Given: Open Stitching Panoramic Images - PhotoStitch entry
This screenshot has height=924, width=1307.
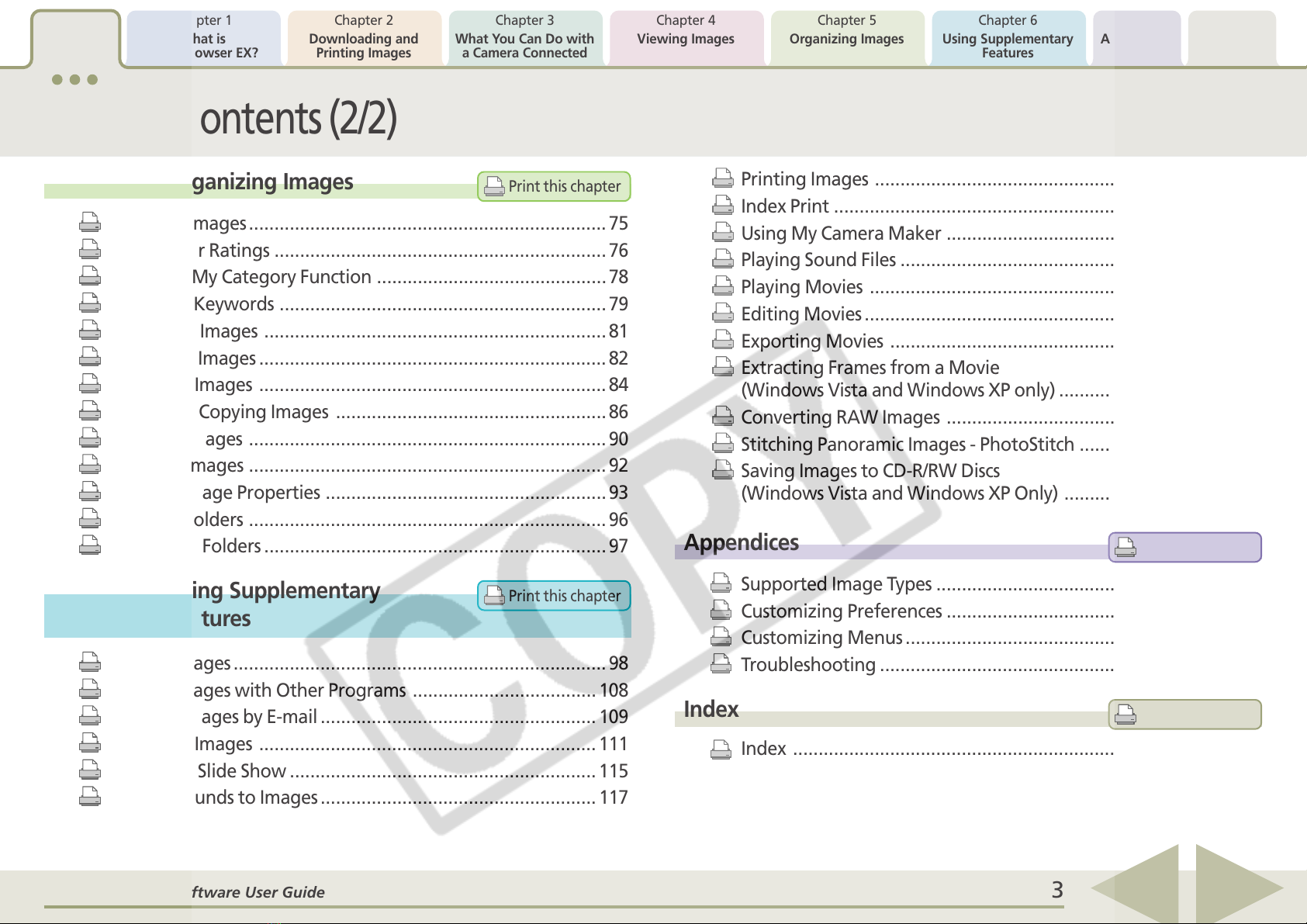Looking at the screenshot, I should pos(925,444).
